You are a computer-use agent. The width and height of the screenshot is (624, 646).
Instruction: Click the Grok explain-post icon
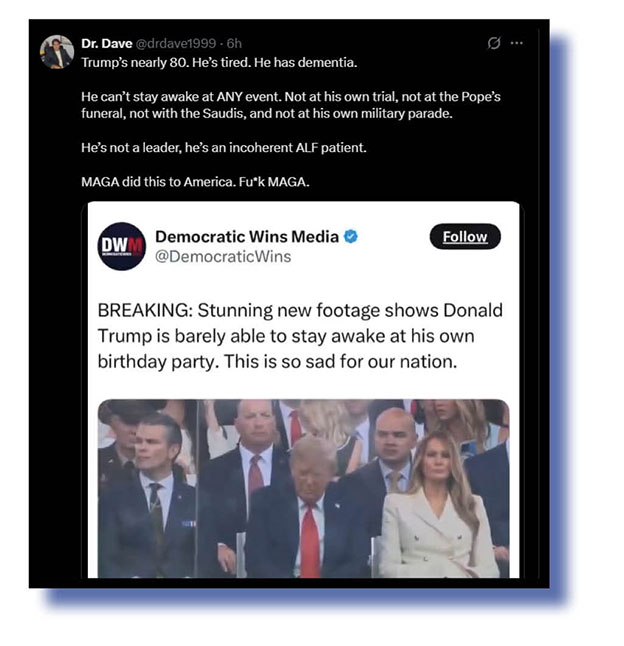coord(494,43)
